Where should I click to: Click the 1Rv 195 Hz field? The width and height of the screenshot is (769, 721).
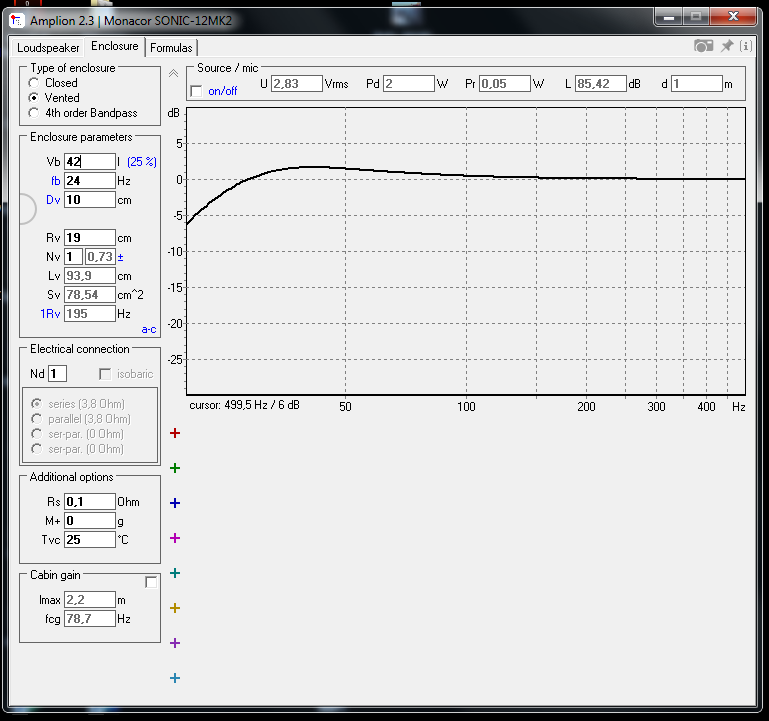(x=90, y=314)
